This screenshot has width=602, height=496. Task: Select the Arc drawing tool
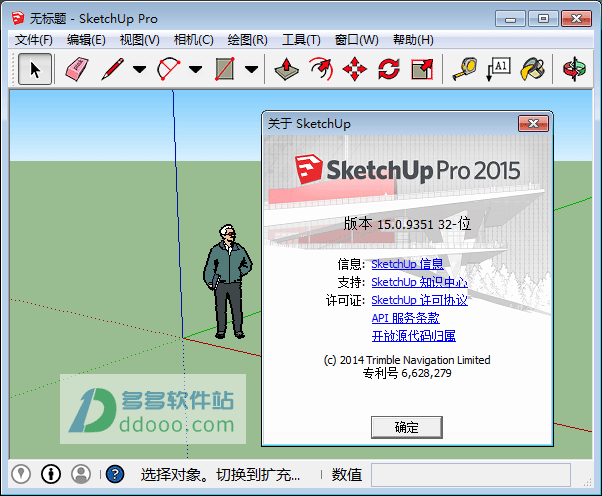pyautogui.click(x=169, y=69)
